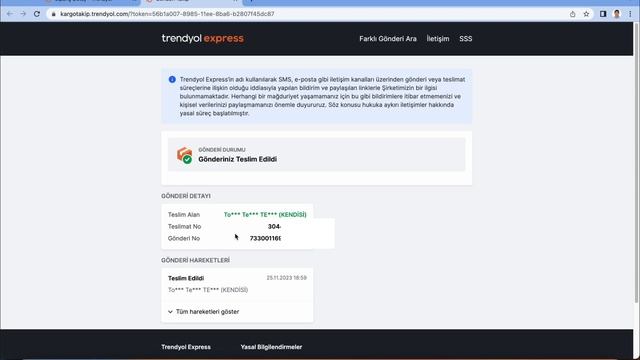
Task: Click 'Trendyol Express' footer heading
Action: point(186,347)
